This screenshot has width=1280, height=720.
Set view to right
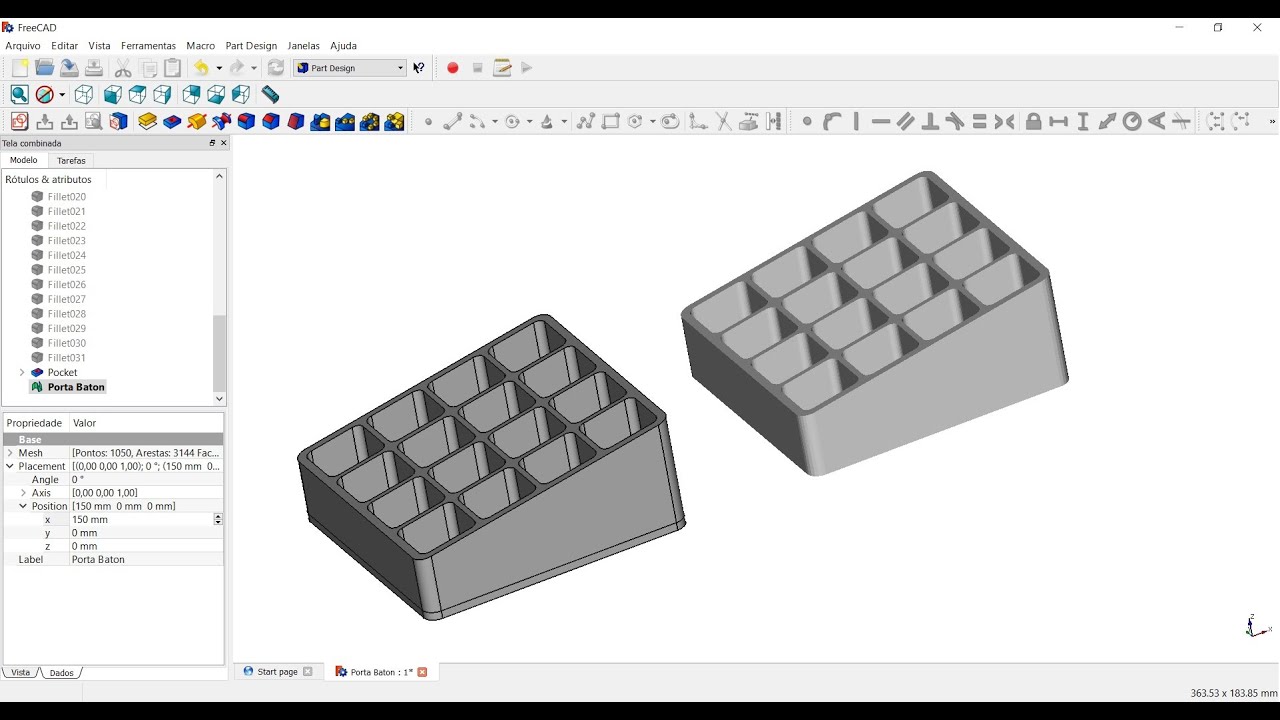pos(162,95)
